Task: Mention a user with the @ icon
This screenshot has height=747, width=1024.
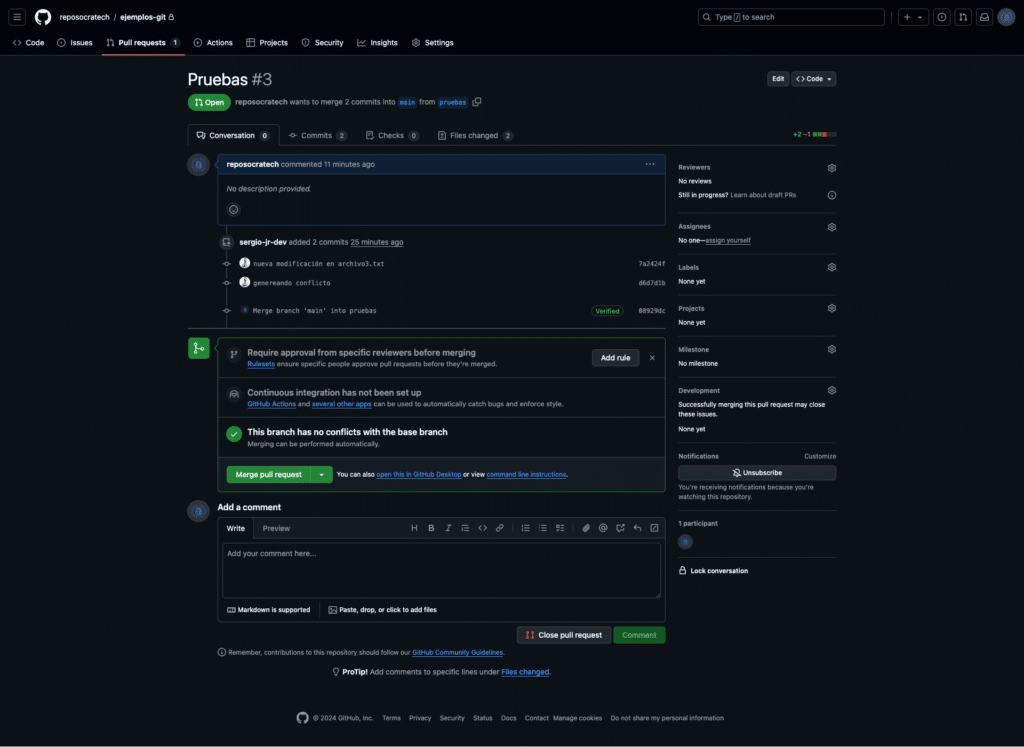Action: [603, 528]
